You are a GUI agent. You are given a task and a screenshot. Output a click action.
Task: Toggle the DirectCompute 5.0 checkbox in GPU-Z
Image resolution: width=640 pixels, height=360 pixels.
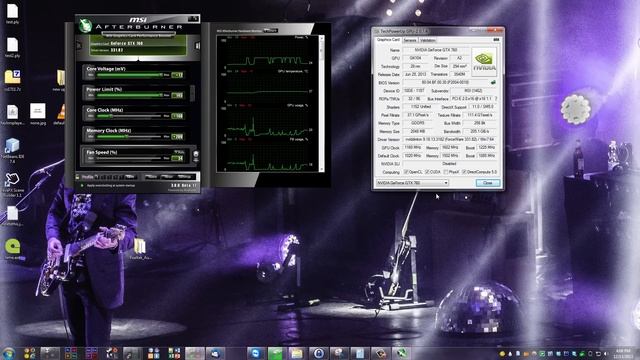pyautogui.click(x=464, y=172)
